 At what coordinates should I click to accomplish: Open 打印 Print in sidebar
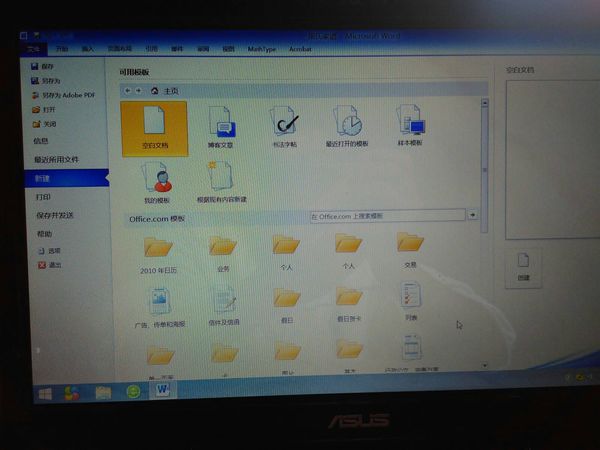(x=43, y=197)
